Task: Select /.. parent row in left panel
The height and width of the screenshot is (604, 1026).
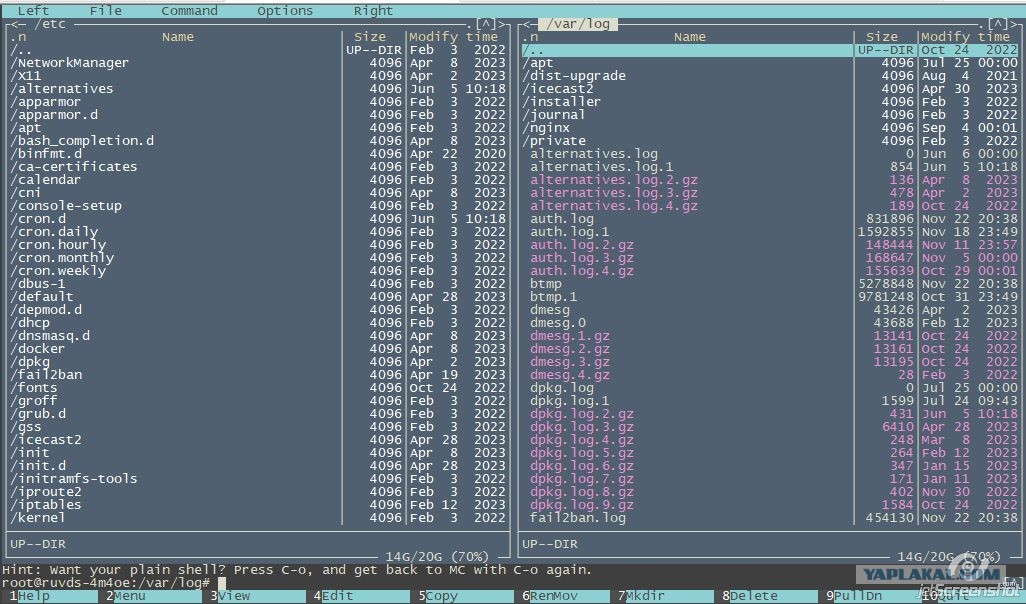Action: [258, 50]
